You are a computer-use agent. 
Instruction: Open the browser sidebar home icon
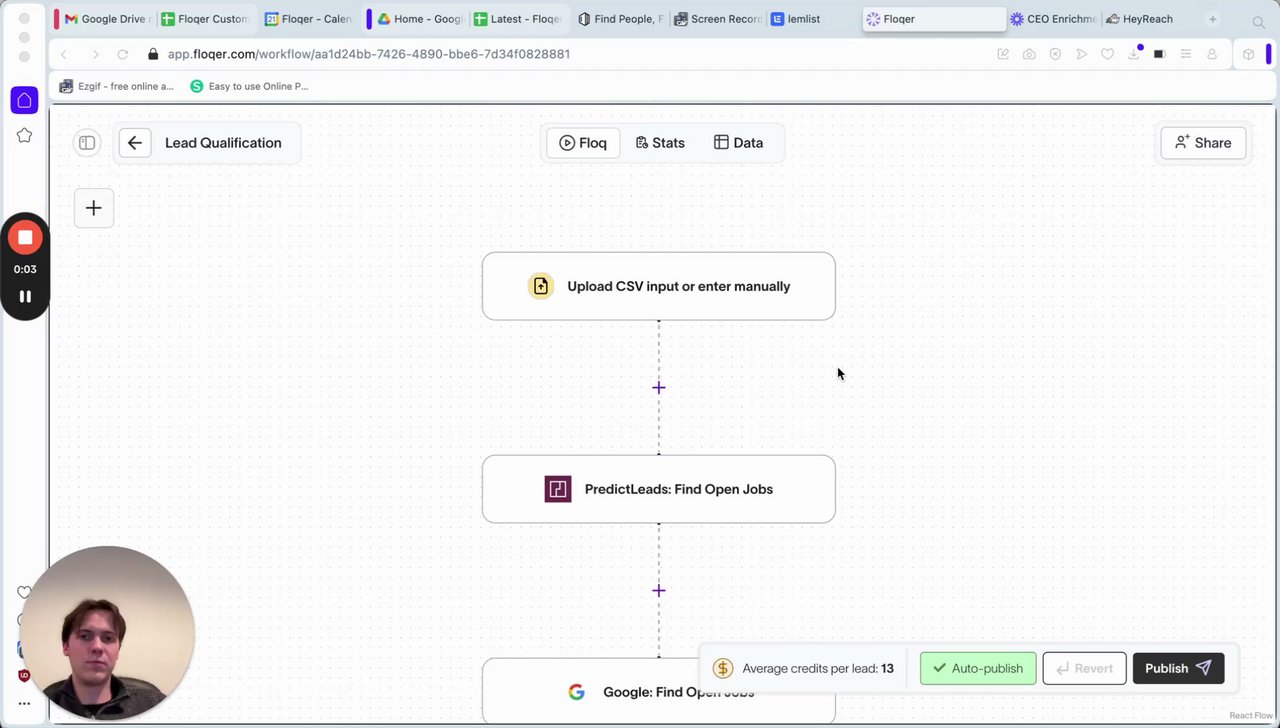[x=25, y=100]
